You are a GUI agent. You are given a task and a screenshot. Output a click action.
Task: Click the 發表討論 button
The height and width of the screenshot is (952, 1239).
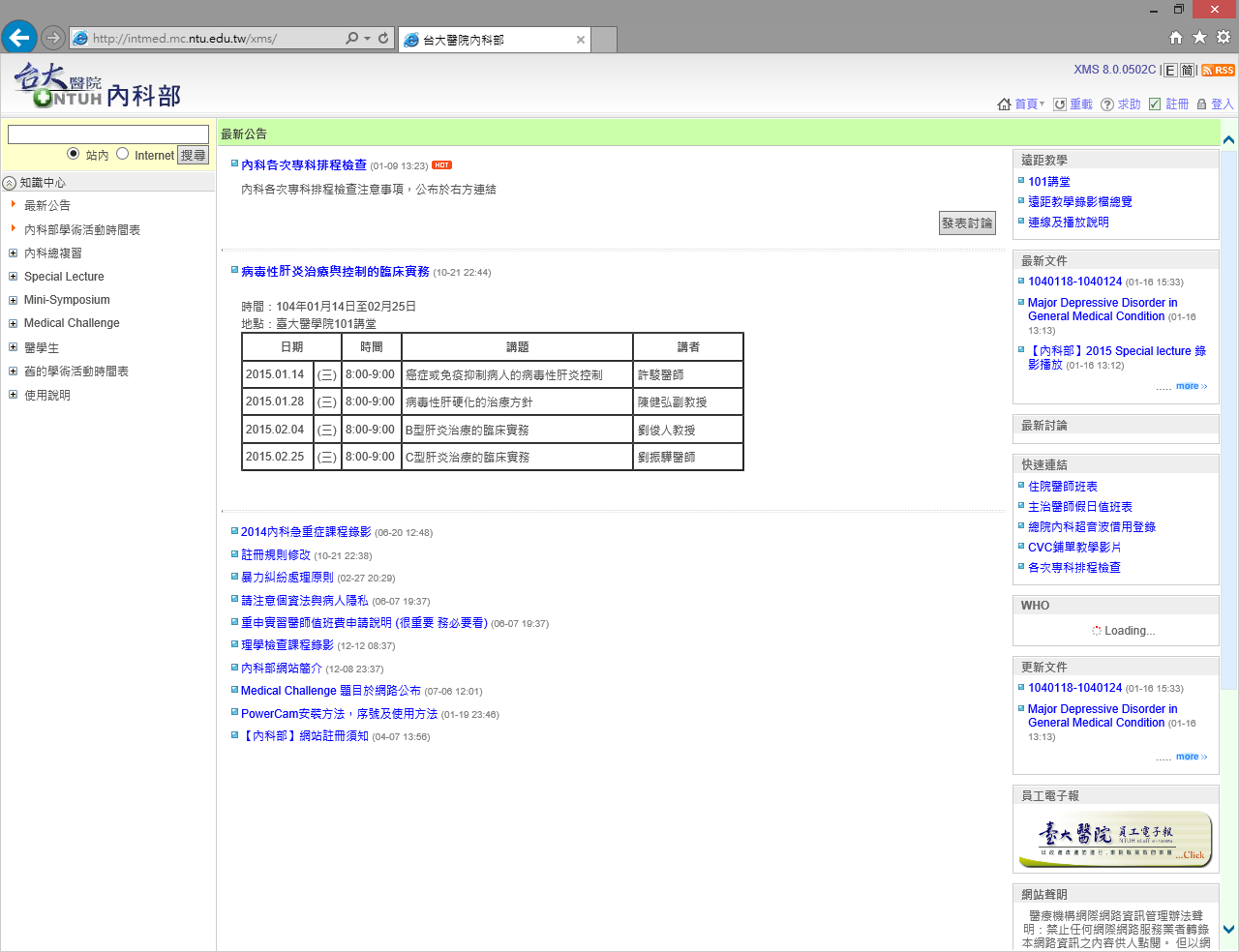[967, 223]
